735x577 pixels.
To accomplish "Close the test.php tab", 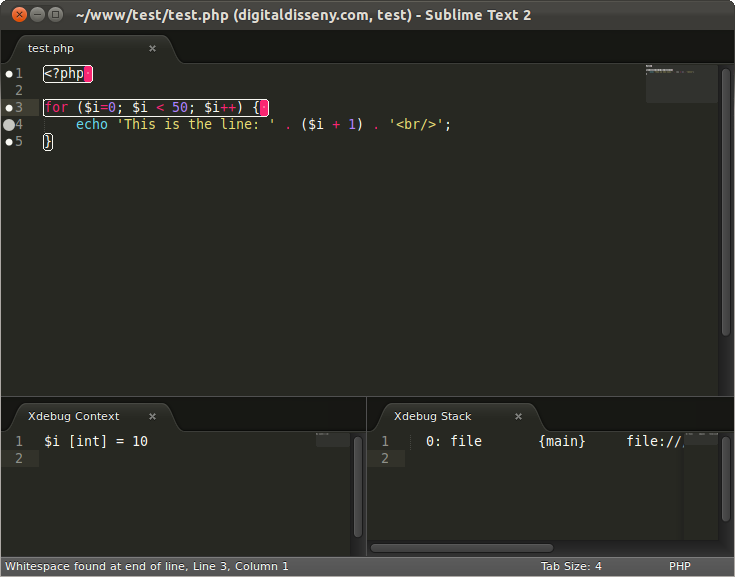I will (153, 48).
